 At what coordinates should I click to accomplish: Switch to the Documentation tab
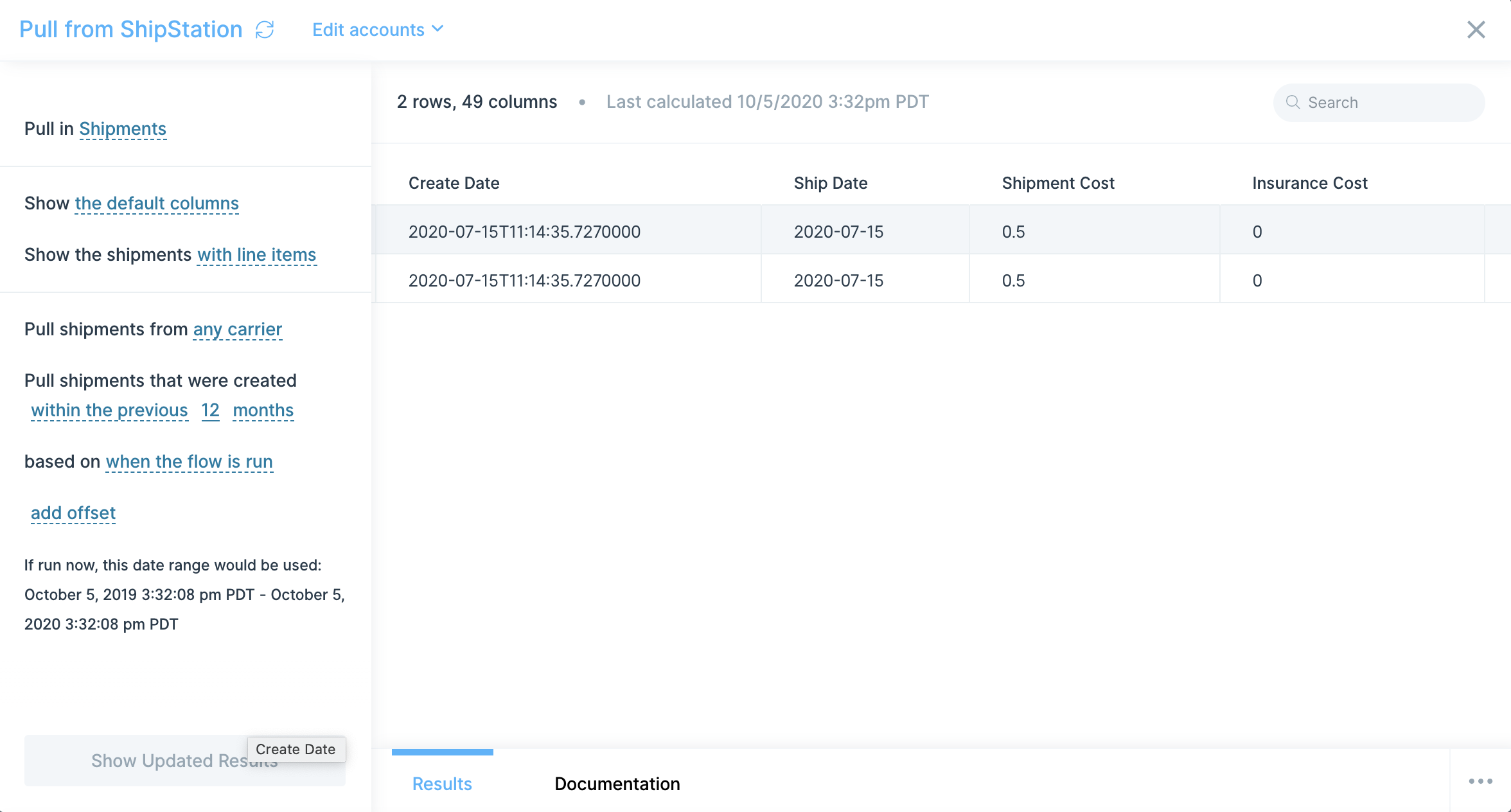[x=617, y=784]
